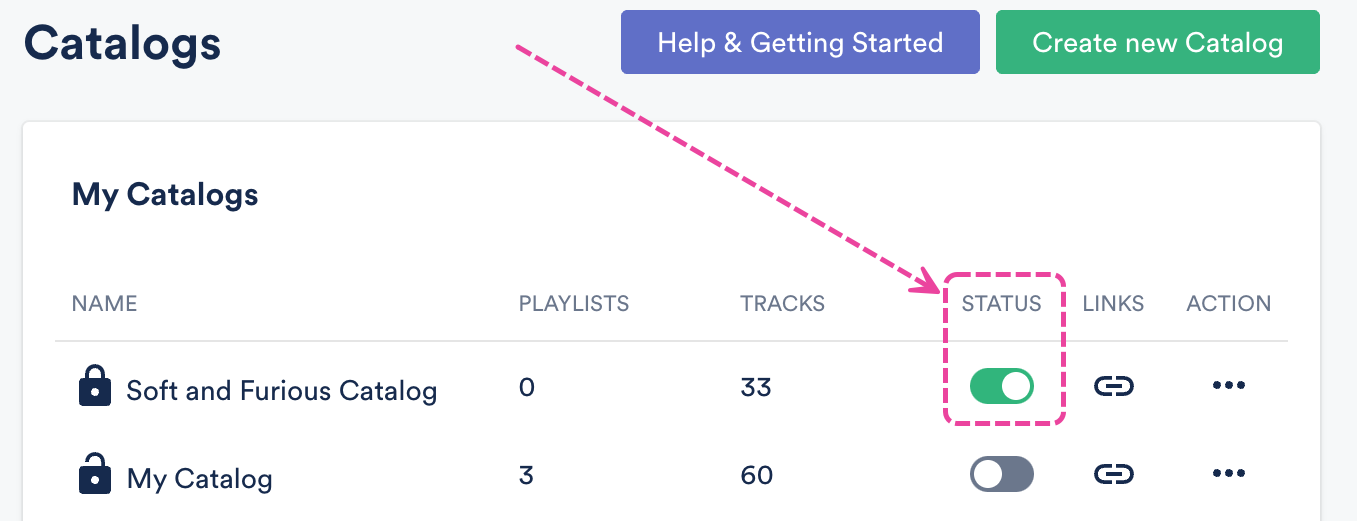This screenshot has height=521, width=1357.
Task: Click the LINKS column header
Action: point(1113,304)
